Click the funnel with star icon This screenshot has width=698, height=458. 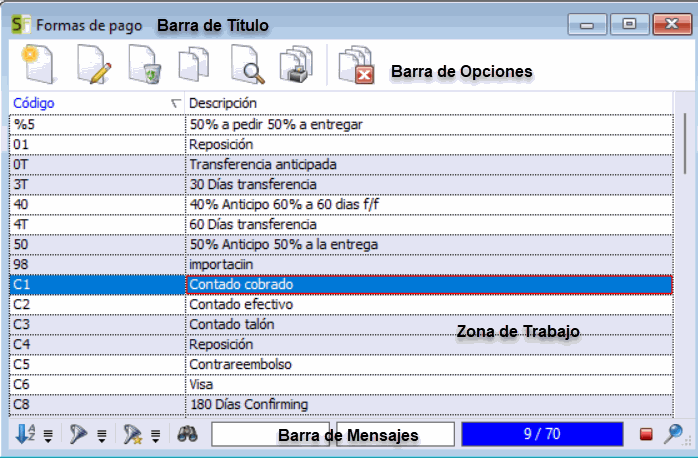pos(132,434)
